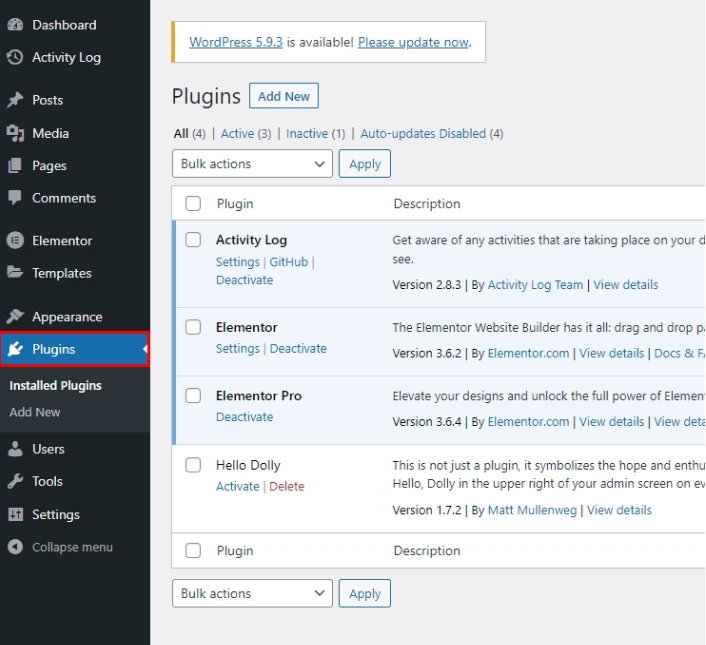Click the top Apply button
The height and width of the screenshot is (645, 706).
coord(365,164)
